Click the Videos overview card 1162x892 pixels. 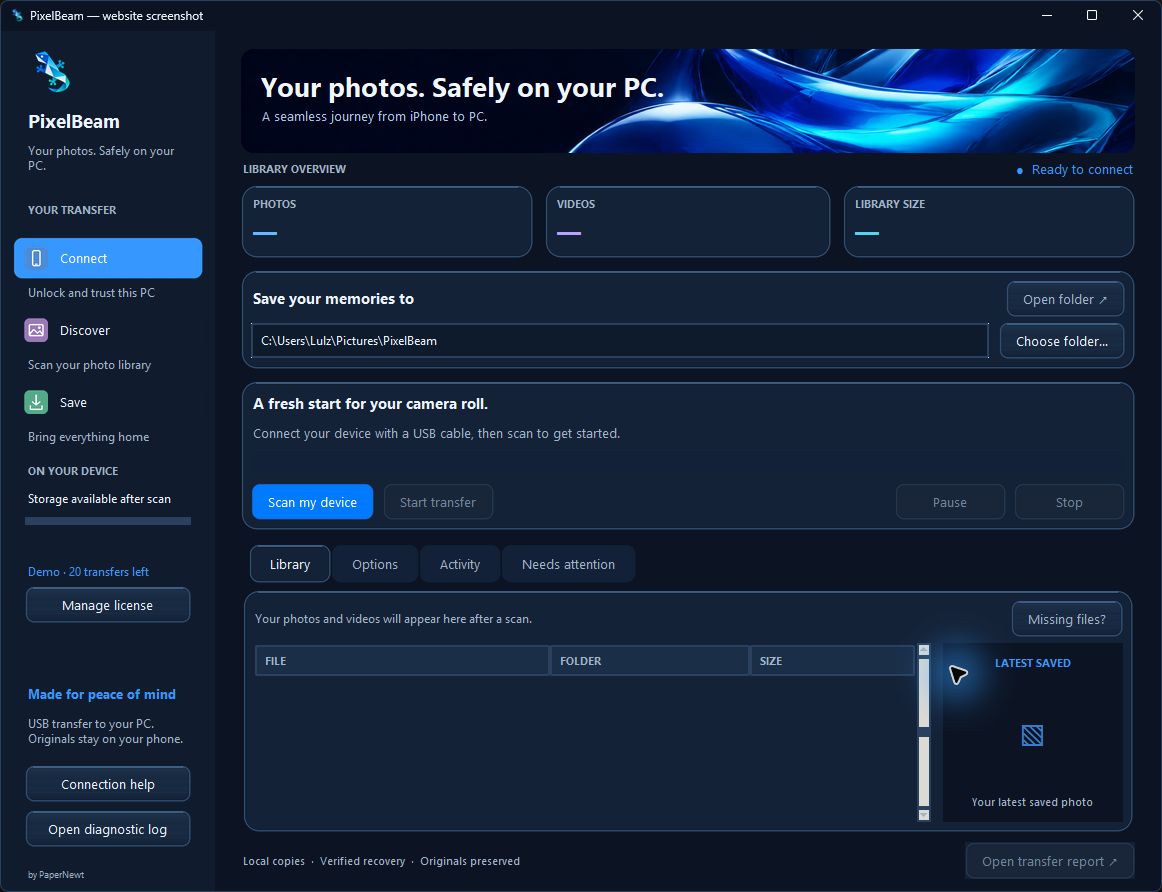pyautogui.click(x=688, y=222)
